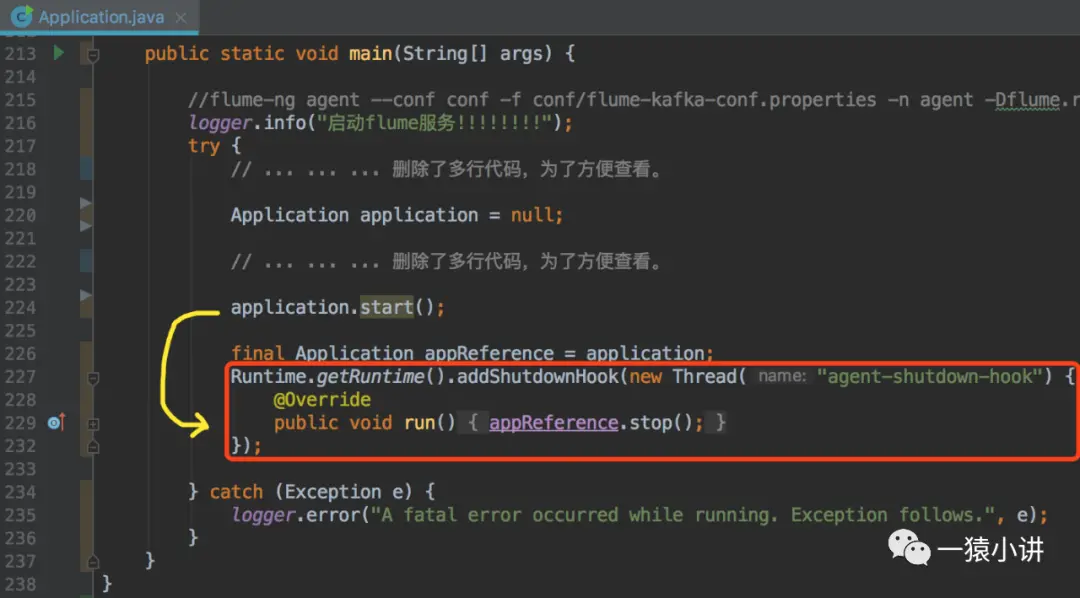Image resolution: width=1080 pixels, height=598 pixels.
Task: Click the squiggly underlined Dflume word
Action: click(1028, 100)
